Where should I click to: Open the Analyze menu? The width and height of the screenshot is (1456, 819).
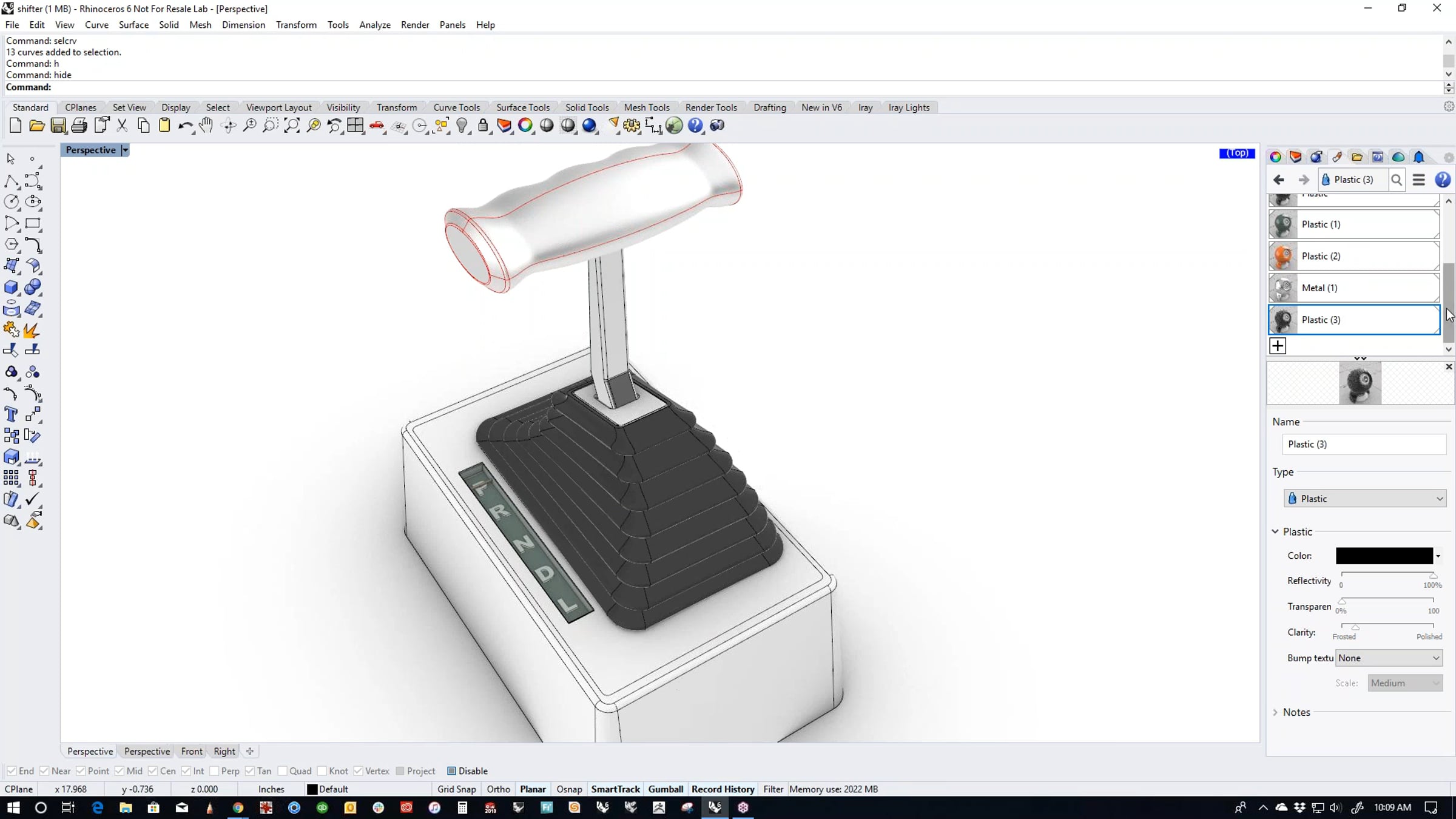[x=374, y=25]
